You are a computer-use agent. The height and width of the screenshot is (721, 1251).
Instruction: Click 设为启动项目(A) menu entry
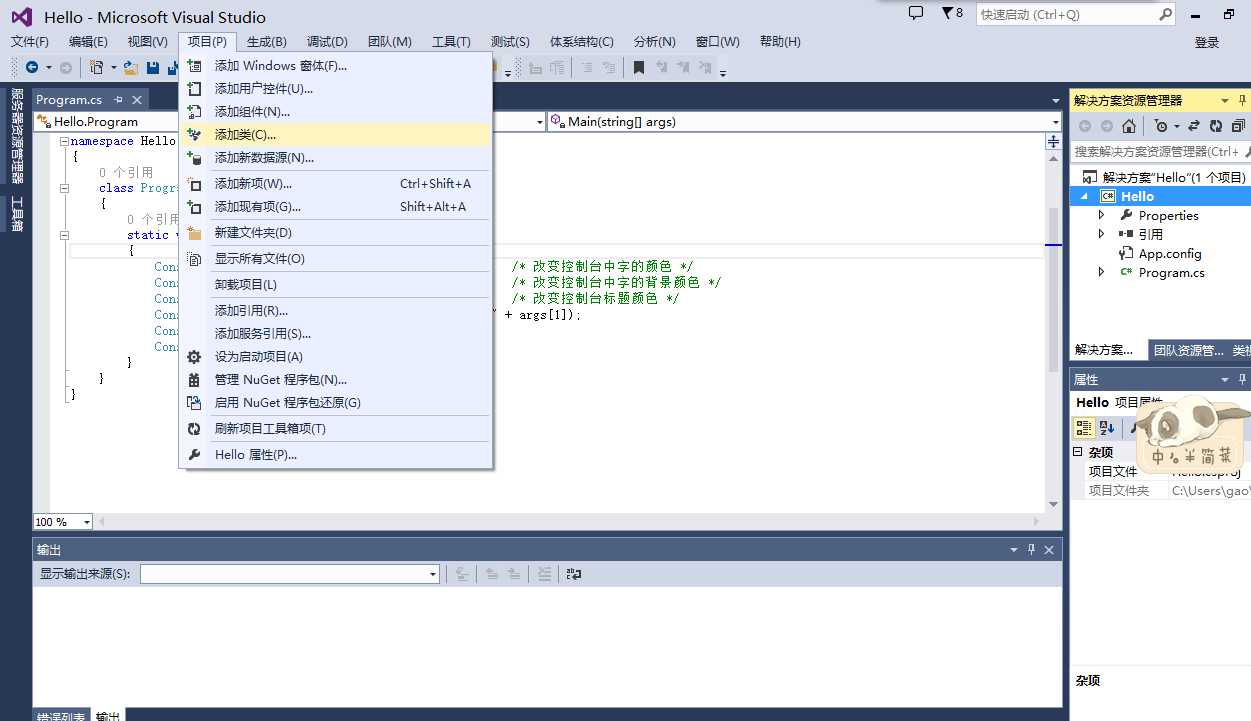(336, 357)
